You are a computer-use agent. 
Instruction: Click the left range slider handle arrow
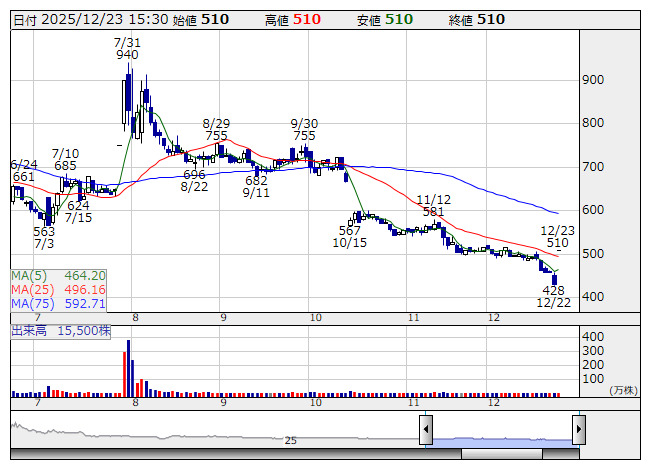pos(426,429)
